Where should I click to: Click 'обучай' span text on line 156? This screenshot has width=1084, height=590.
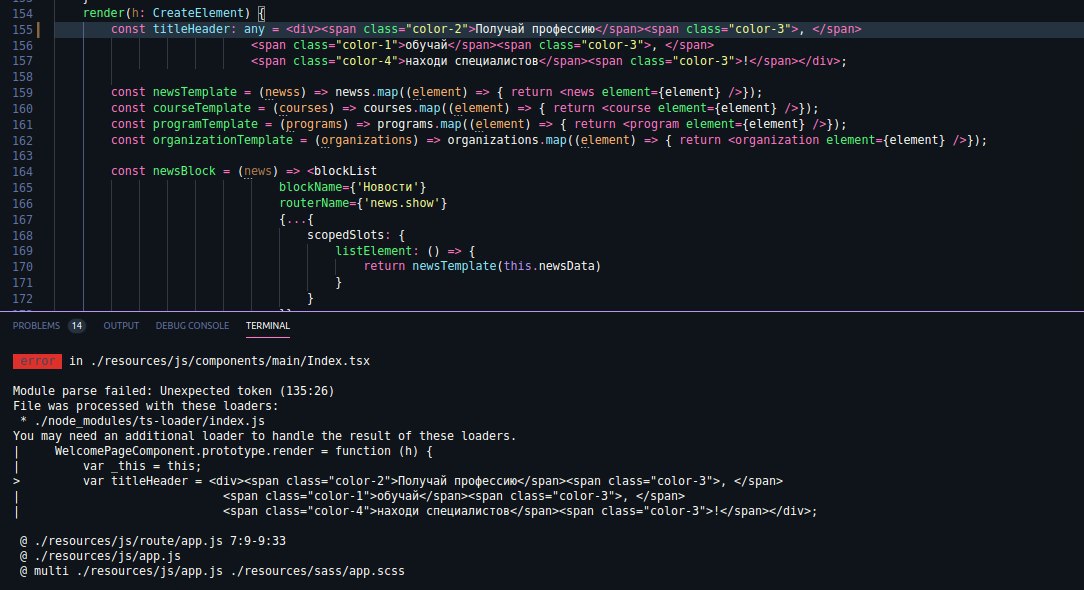(x=427, y=45)
